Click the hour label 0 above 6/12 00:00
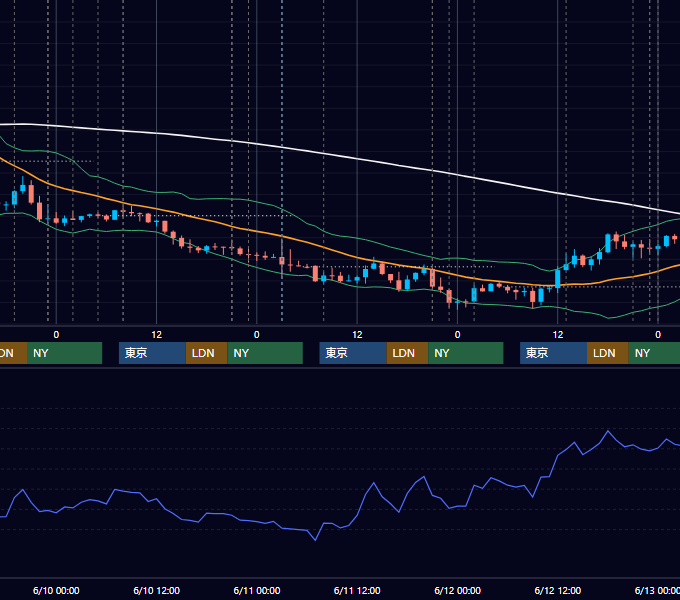The image size is (680, 600). (x=458, y=335)
